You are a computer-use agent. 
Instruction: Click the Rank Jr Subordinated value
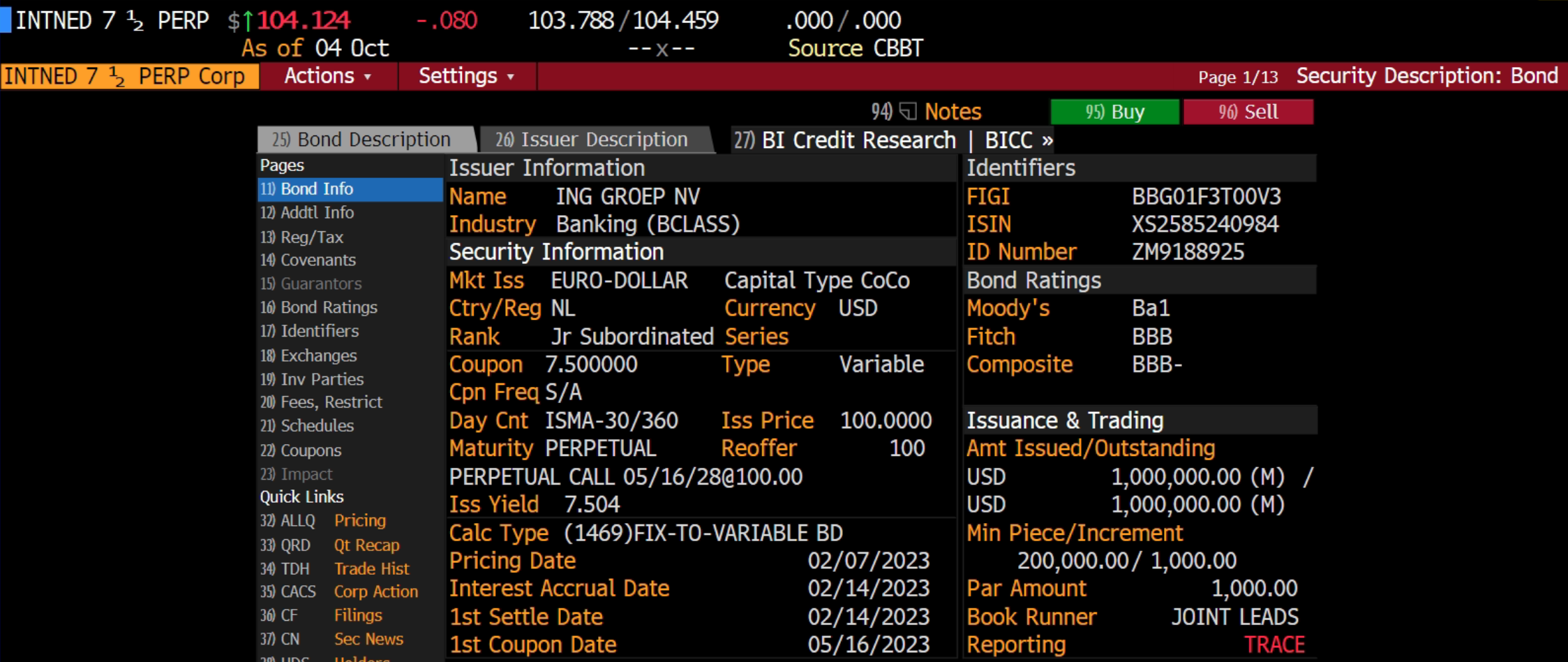pyautogui.click(x=632, y=337)
